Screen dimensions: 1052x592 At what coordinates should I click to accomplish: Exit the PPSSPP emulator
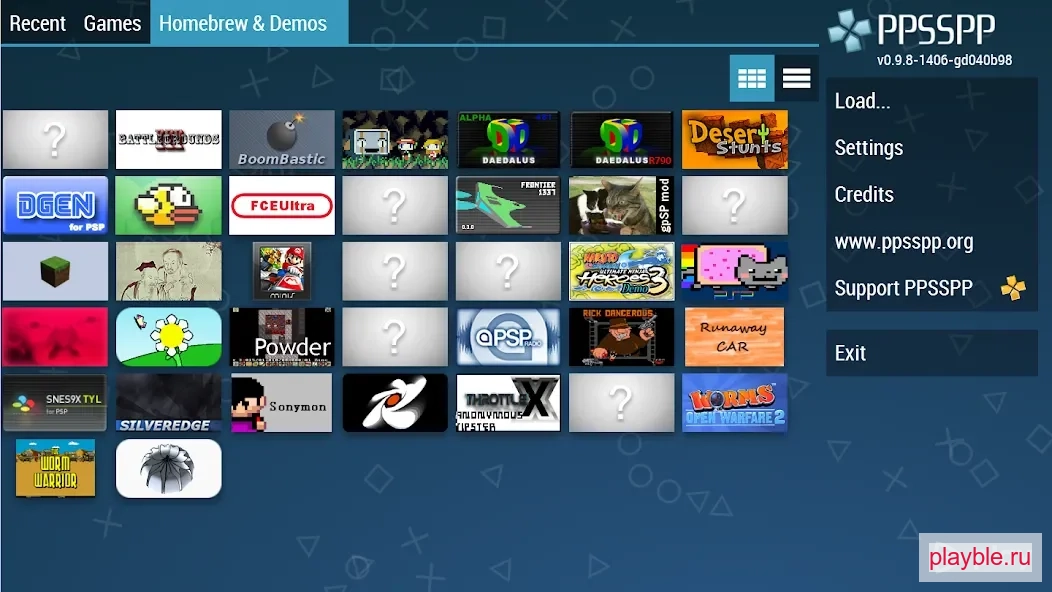(x=932, y=353)
